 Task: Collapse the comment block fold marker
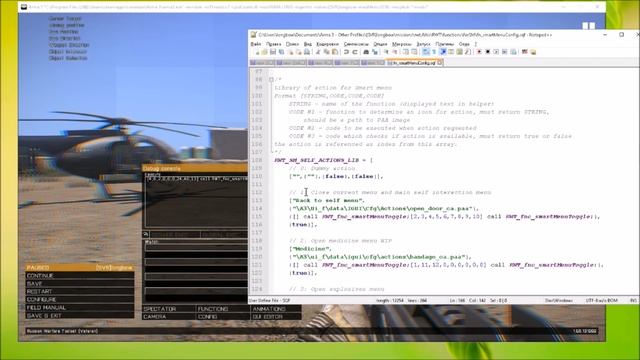click(x=271, y=80)
